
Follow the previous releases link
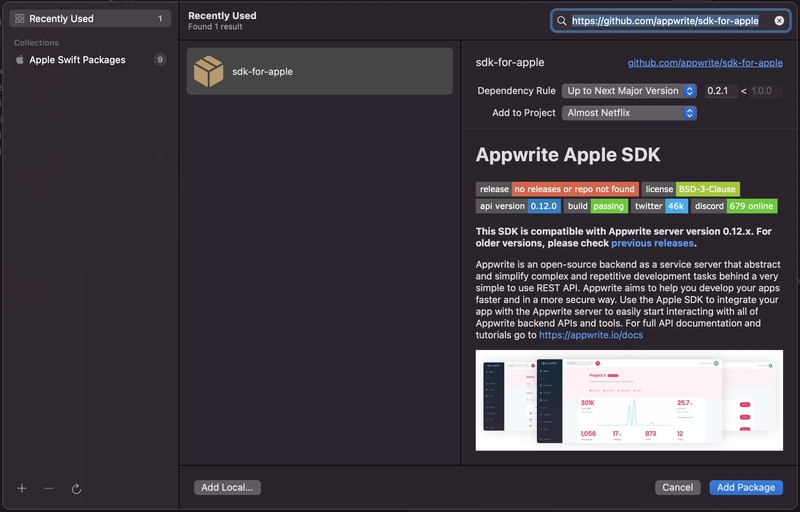[652, 243]
